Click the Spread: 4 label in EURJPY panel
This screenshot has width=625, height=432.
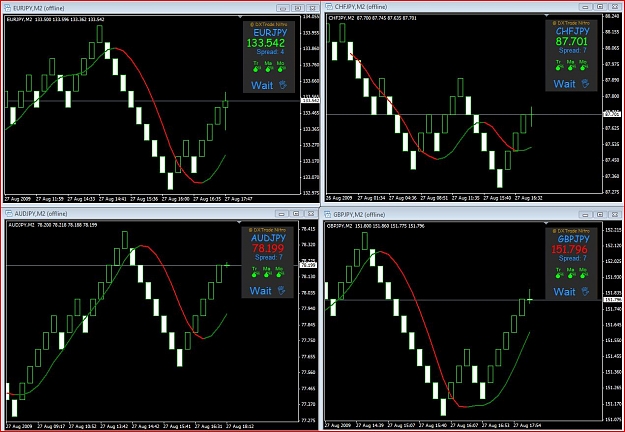click(x=270, y=52)
